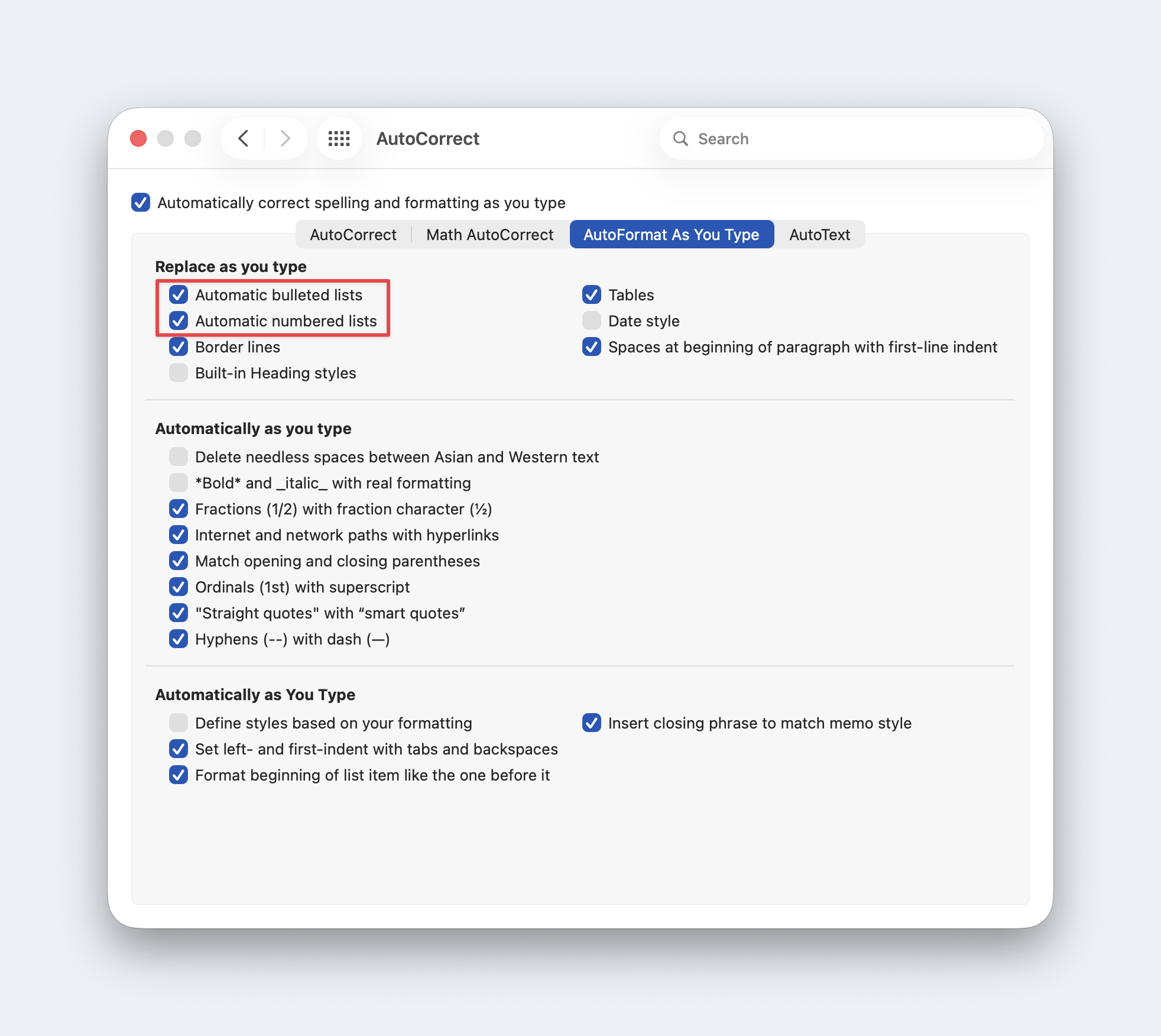Enable Define styles based on your formatting
The height and width of the screenshot is (1036, 1161).
point(179,723)
